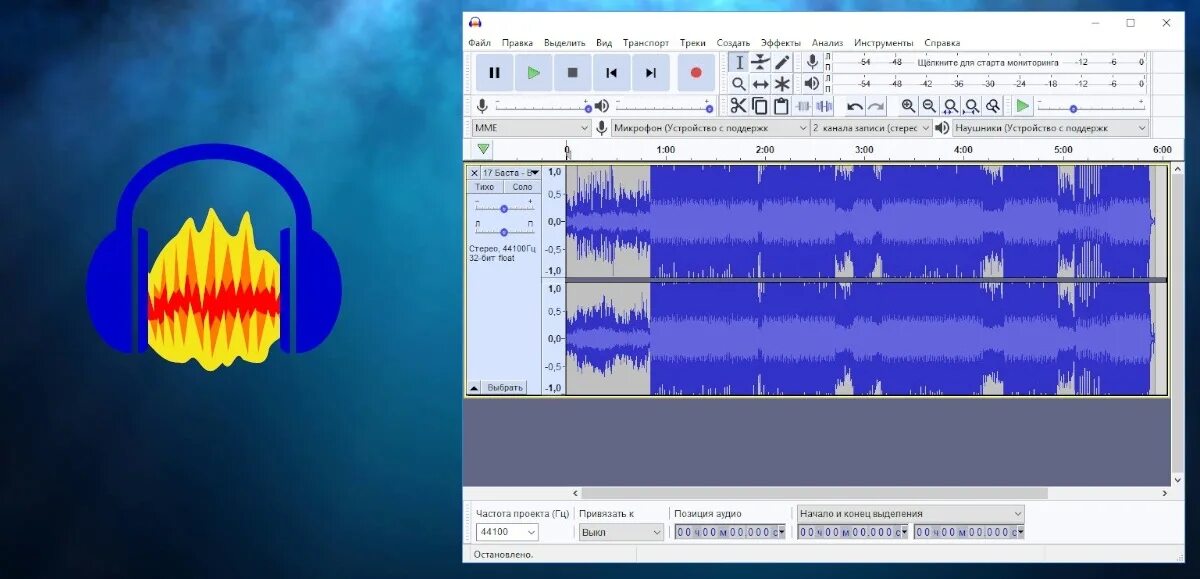Fit whole project in window

[x=971, y=106]
